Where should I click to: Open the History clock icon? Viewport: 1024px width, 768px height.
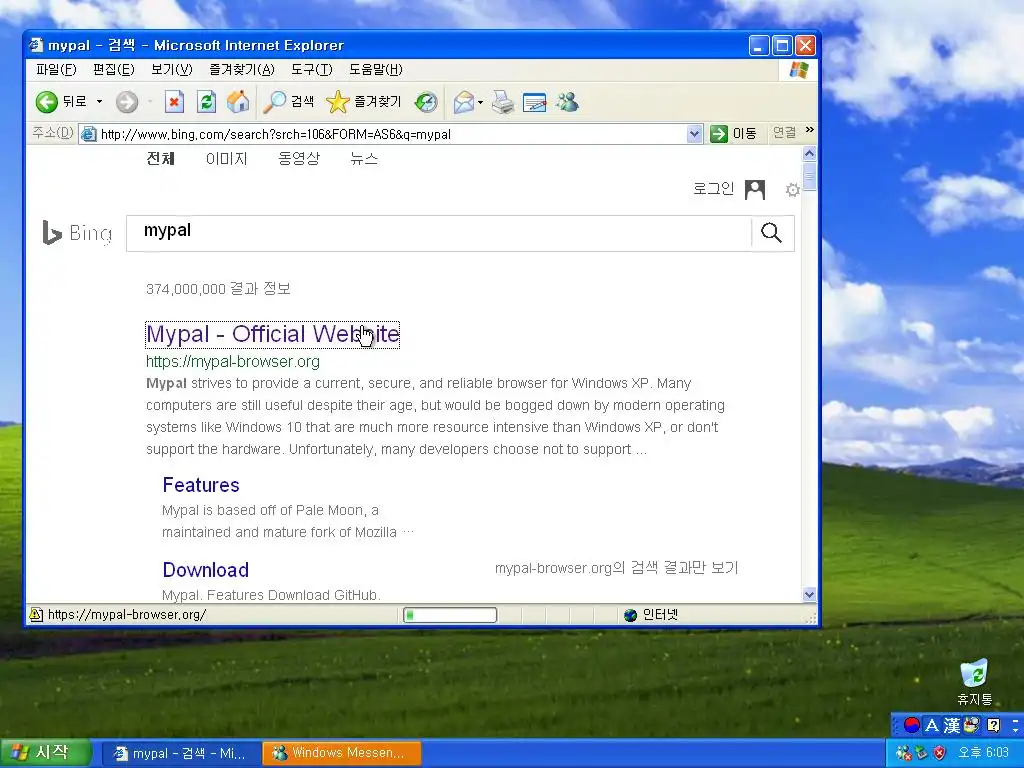[426, 102]
